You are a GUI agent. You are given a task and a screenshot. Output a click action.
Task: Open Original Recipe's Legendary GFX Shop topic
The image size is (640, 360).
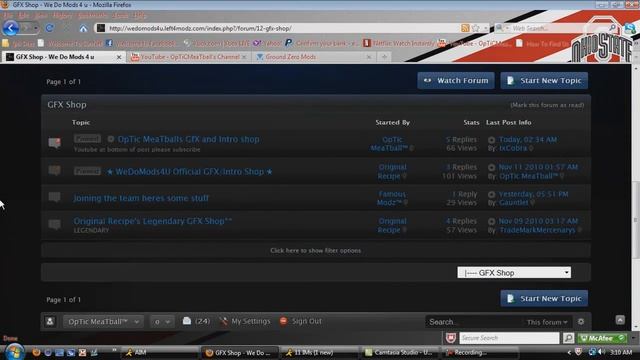[153, 221]
